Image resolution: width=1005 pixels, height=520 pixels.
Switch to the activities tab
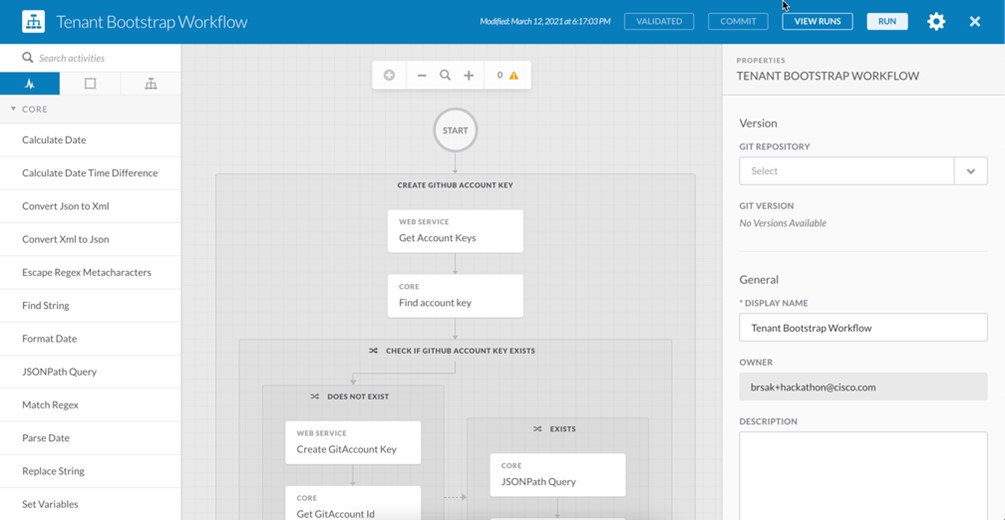click(30, 84)
